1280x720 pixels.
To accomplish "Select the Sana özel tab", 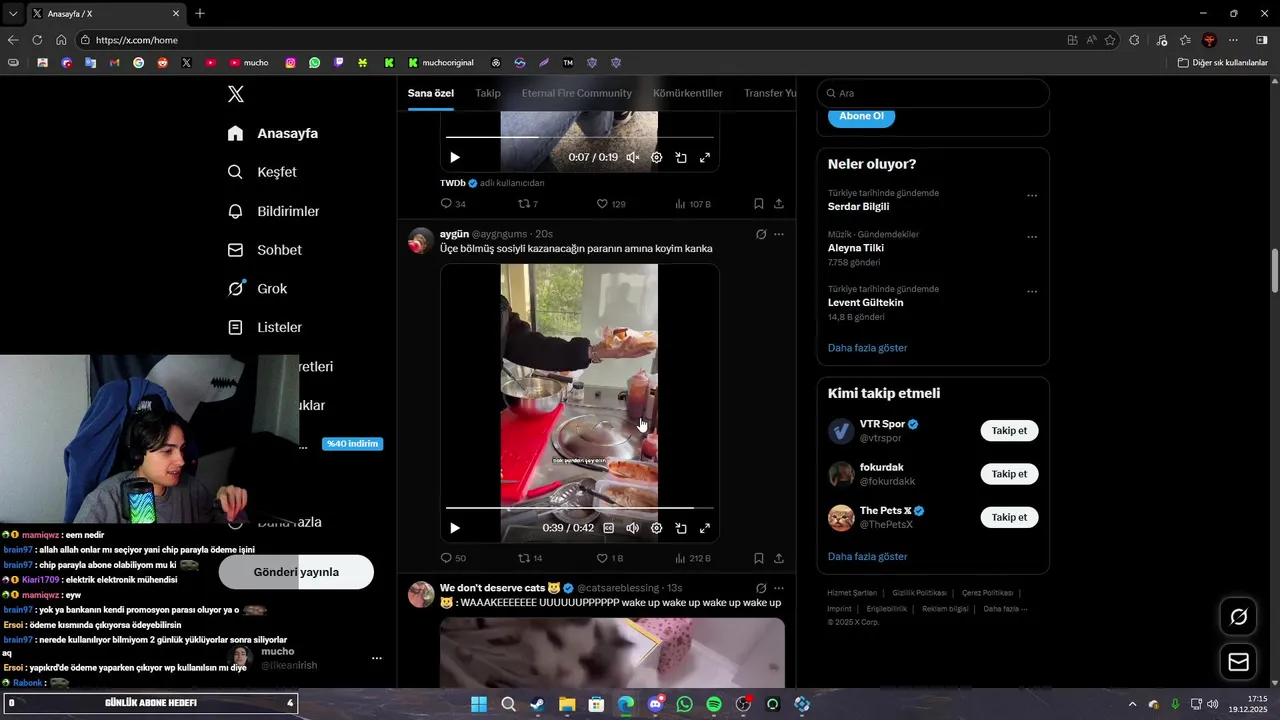I will pos(431,93).
